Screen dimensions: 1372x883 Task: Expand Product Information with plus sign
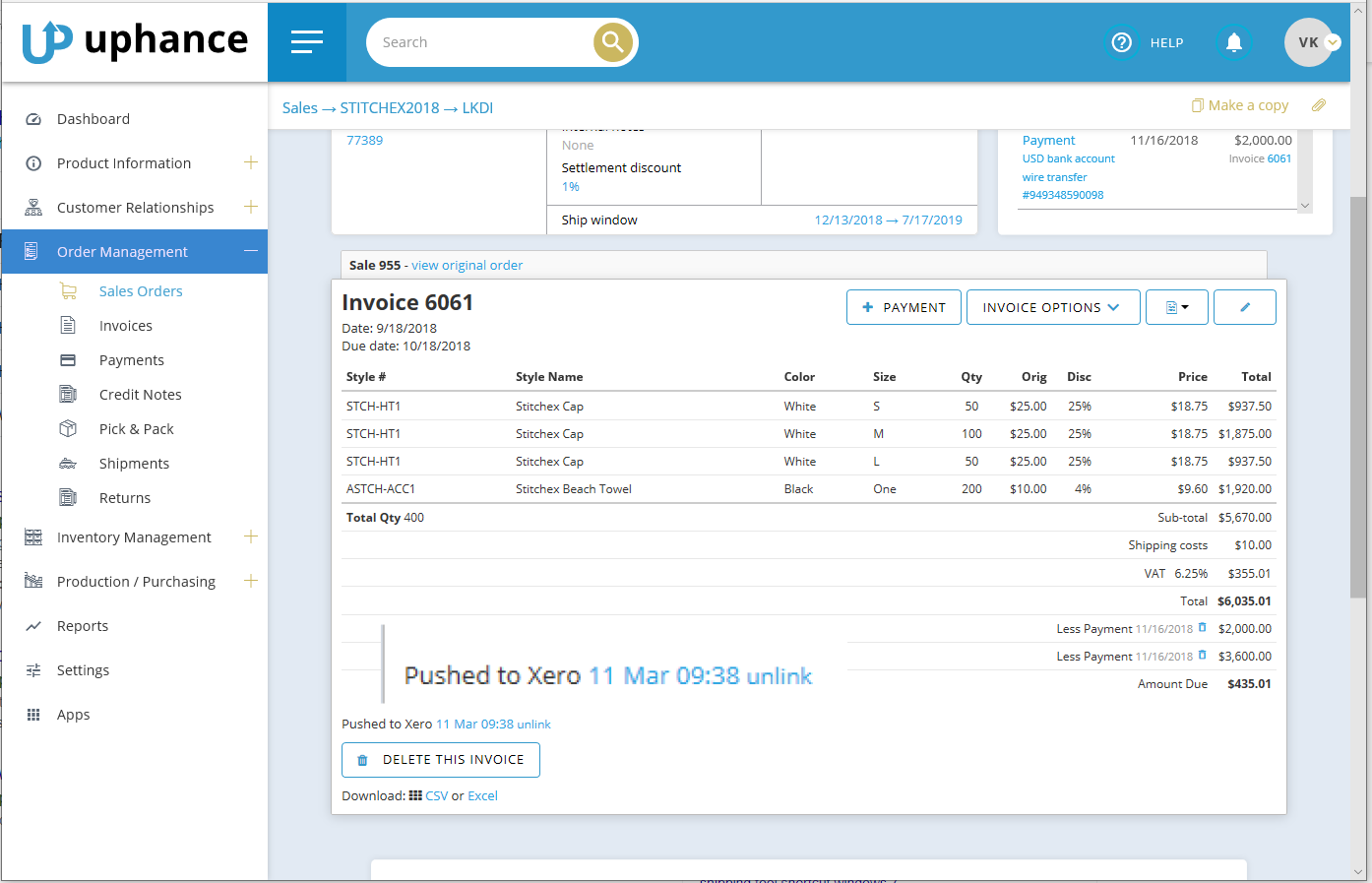click(251, 162)
